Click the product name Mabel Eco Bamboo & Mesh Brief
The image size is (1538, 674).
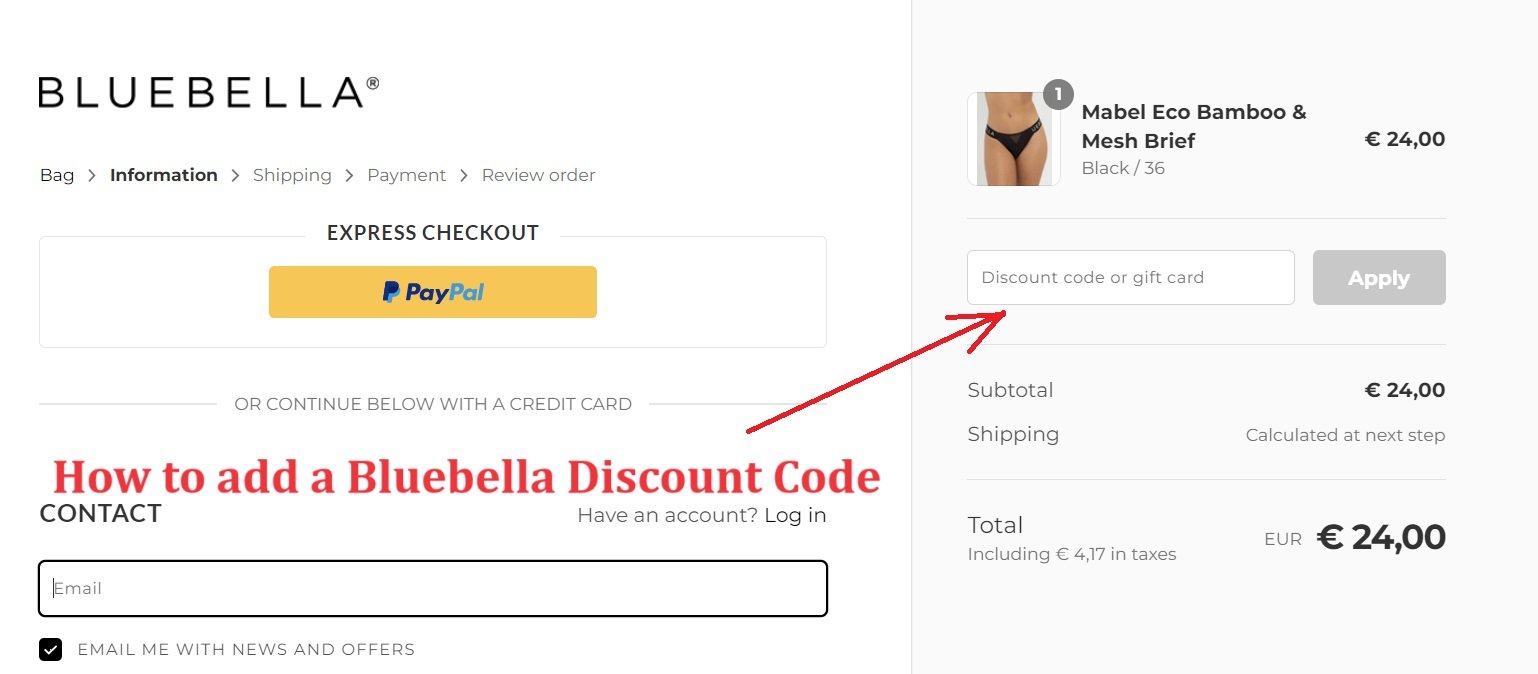[1193, 126]
